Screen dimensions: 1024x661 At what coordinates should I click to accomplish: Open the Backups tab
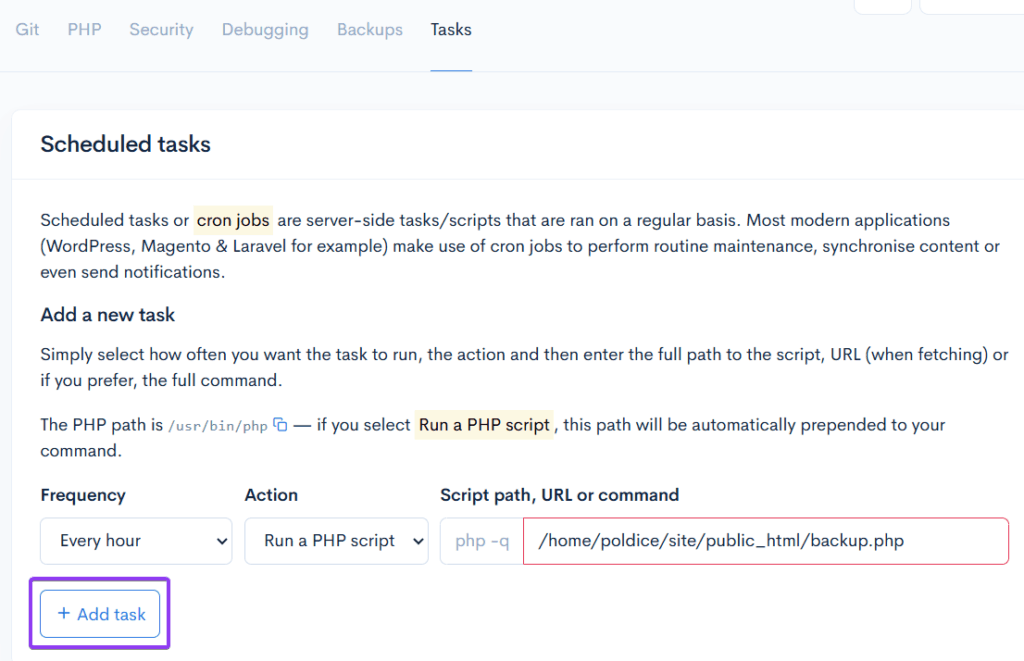pyautogui.click(x=369, y=29)
